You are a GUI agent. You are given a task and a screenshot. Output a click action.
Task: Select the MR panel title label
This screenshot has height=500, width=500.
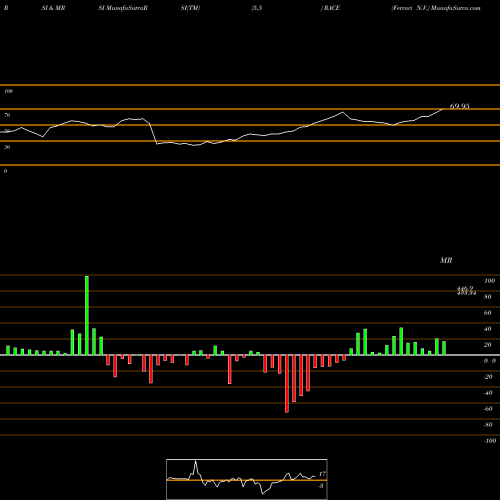[446, 260]
